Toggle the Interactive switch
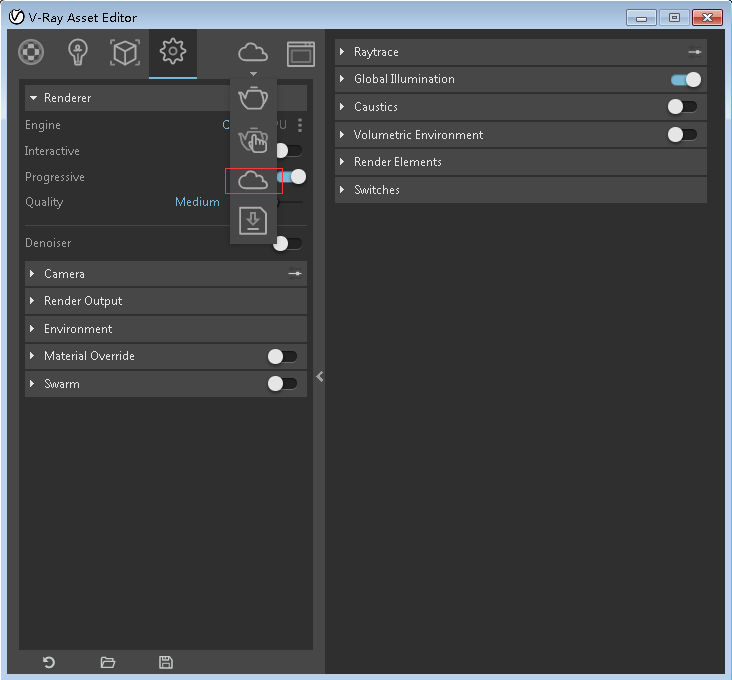 [289, 151]
